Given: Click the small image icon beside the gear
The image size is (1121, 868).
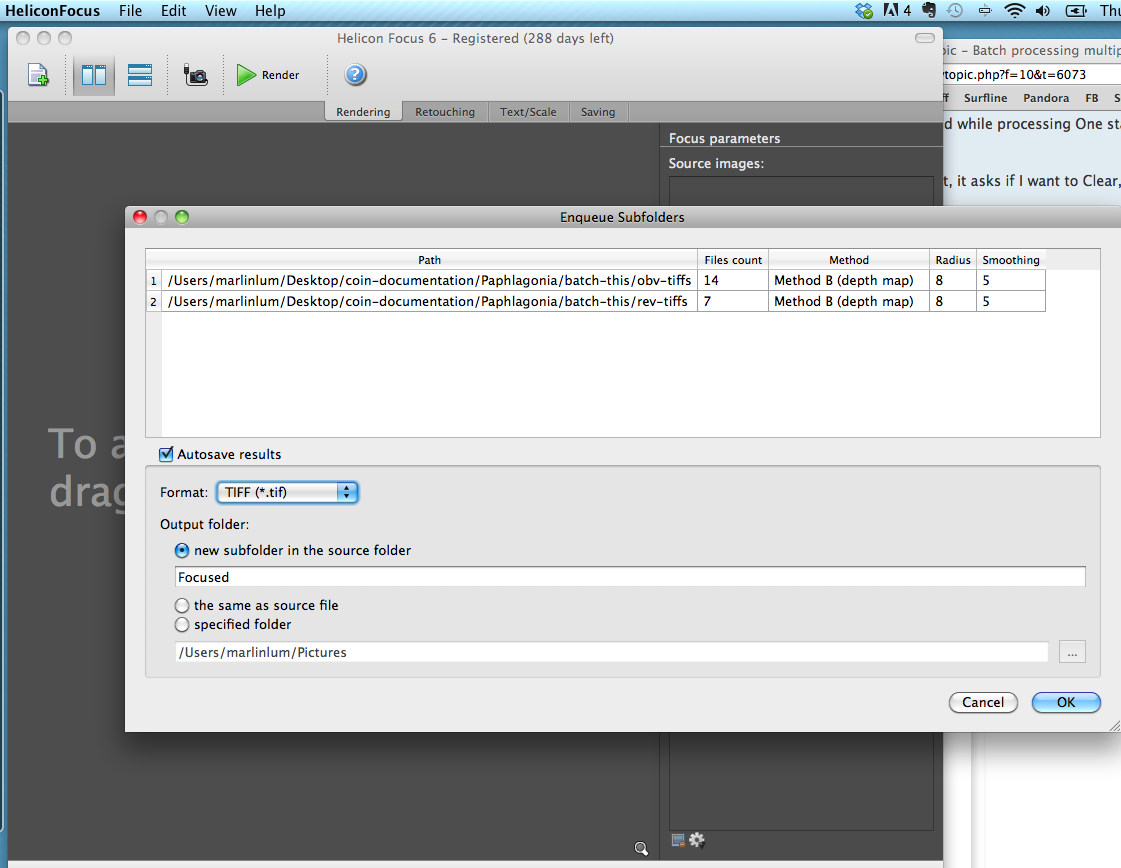Looking at the screenshot, I should [678, 840].
